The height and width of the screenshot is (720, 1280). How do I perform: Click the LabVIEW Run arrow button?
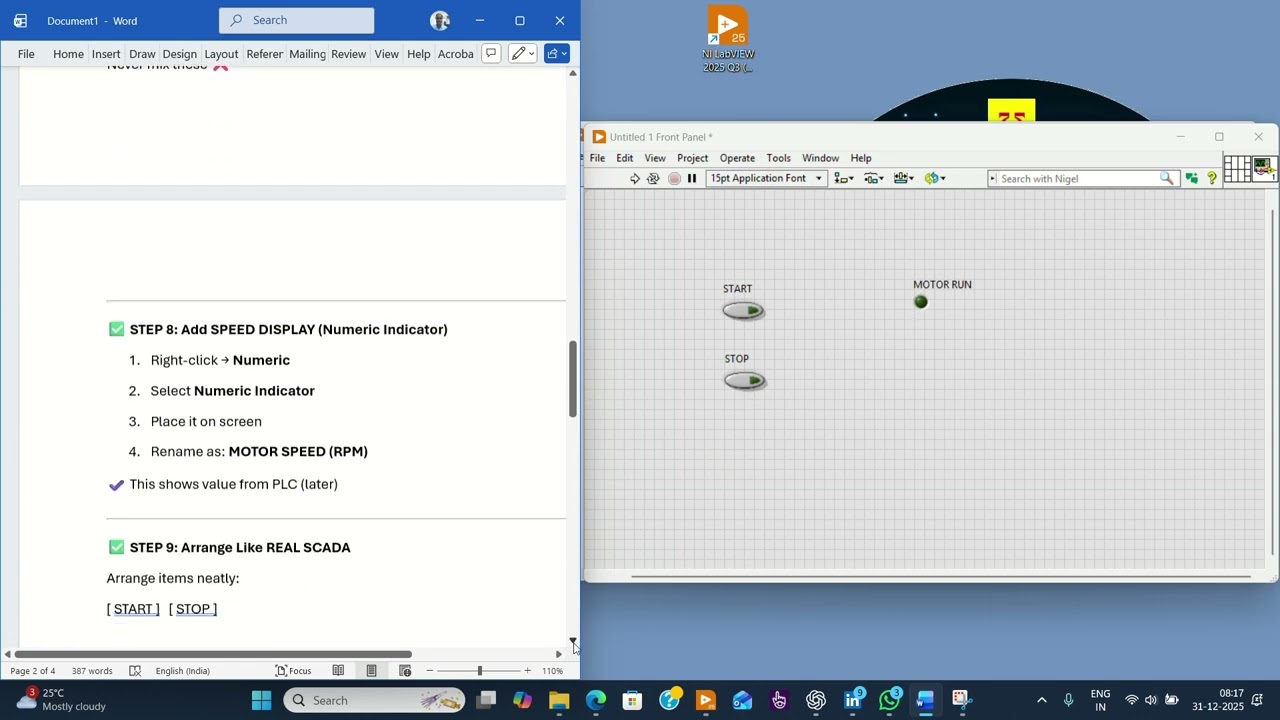[634, 178]
